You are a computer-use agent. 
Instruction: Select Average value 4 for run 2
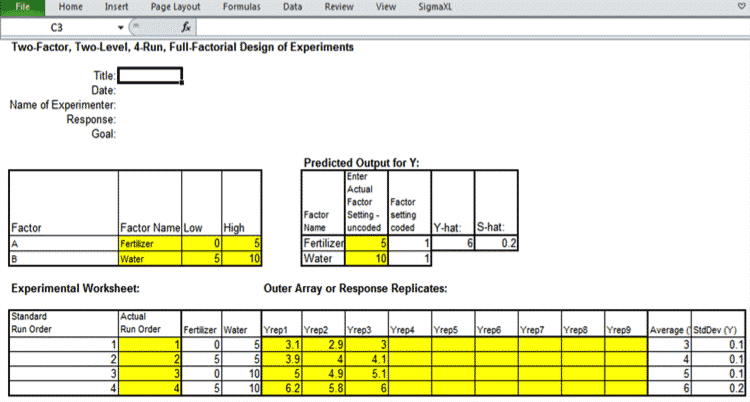coord(669,359)
